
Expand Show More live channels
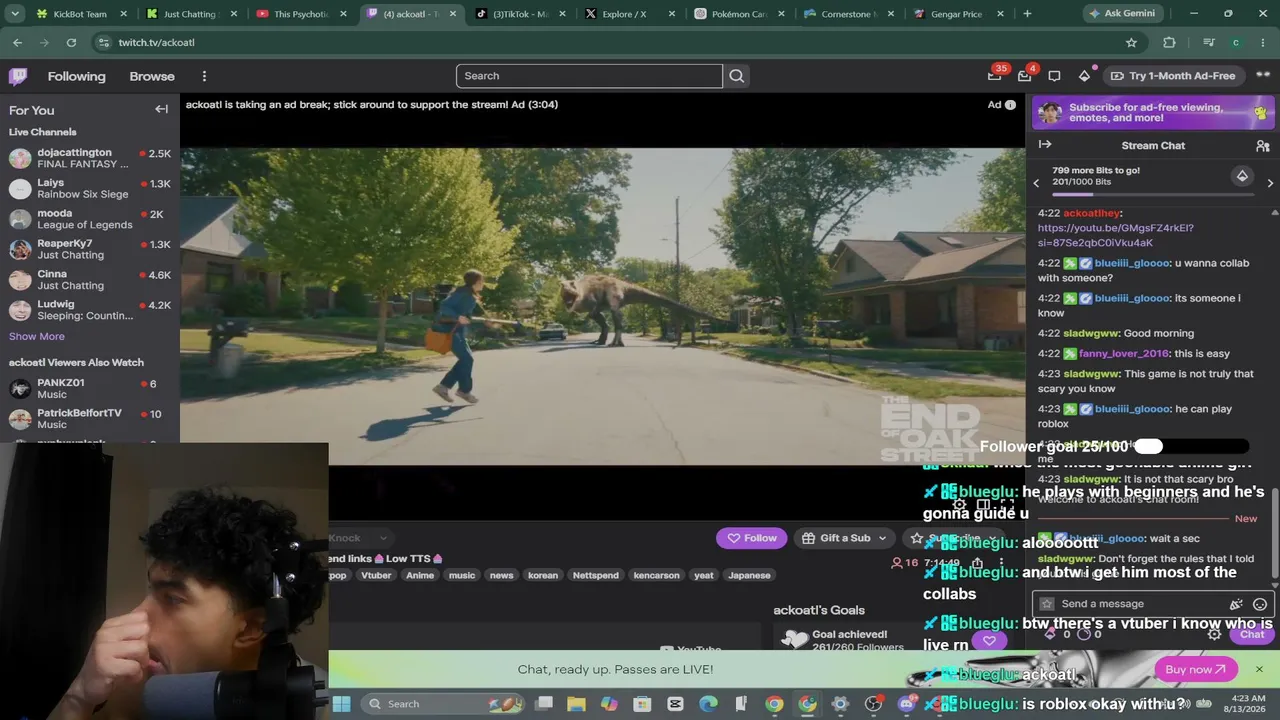point(37,337)
